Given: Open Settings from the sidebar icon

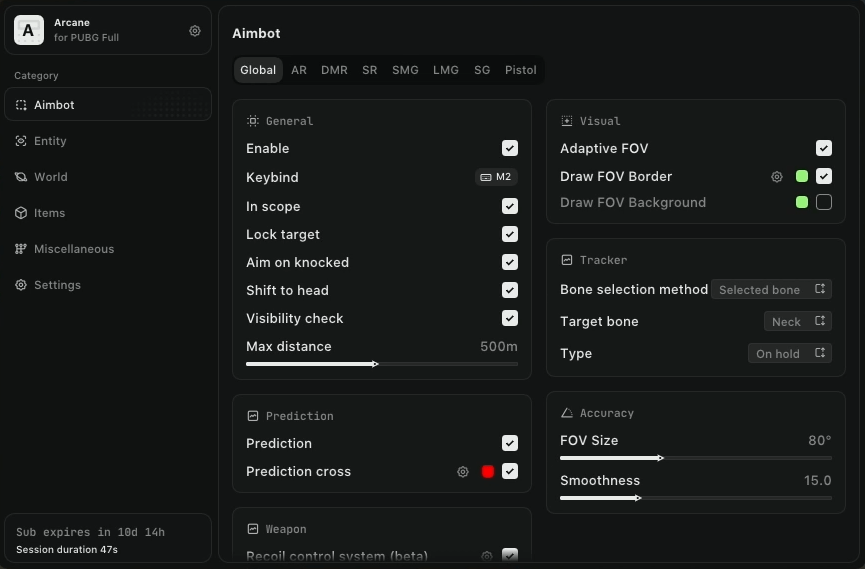Looking at the screenshot, I should pos(21,285).
